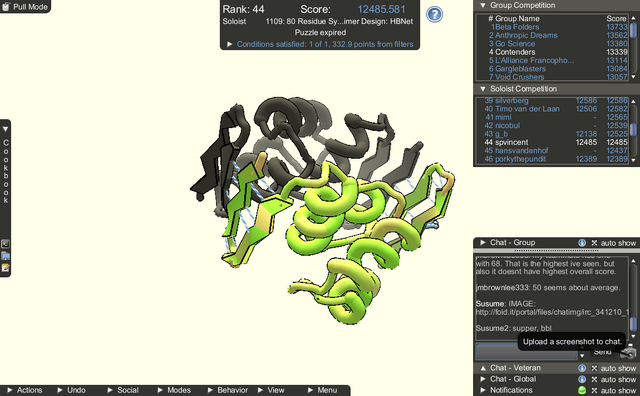Click info icon for Chat - Group
This screenshot has height=396, width=640.
point(582,243)
